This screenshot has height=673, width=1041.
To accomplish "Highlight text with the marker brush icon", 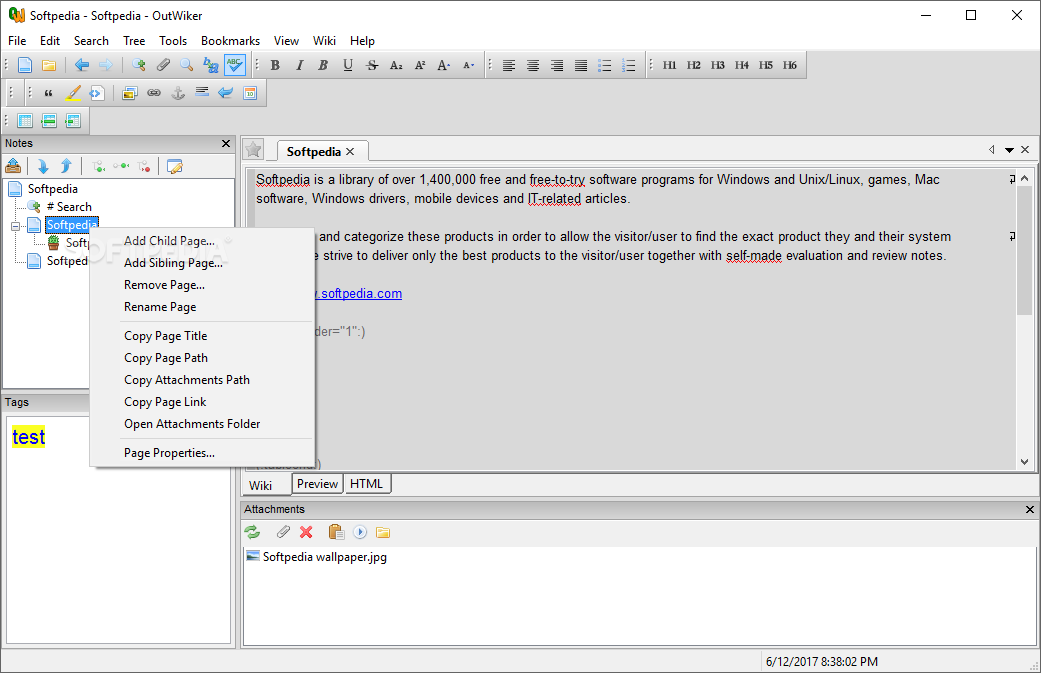I will pos(73,93).
